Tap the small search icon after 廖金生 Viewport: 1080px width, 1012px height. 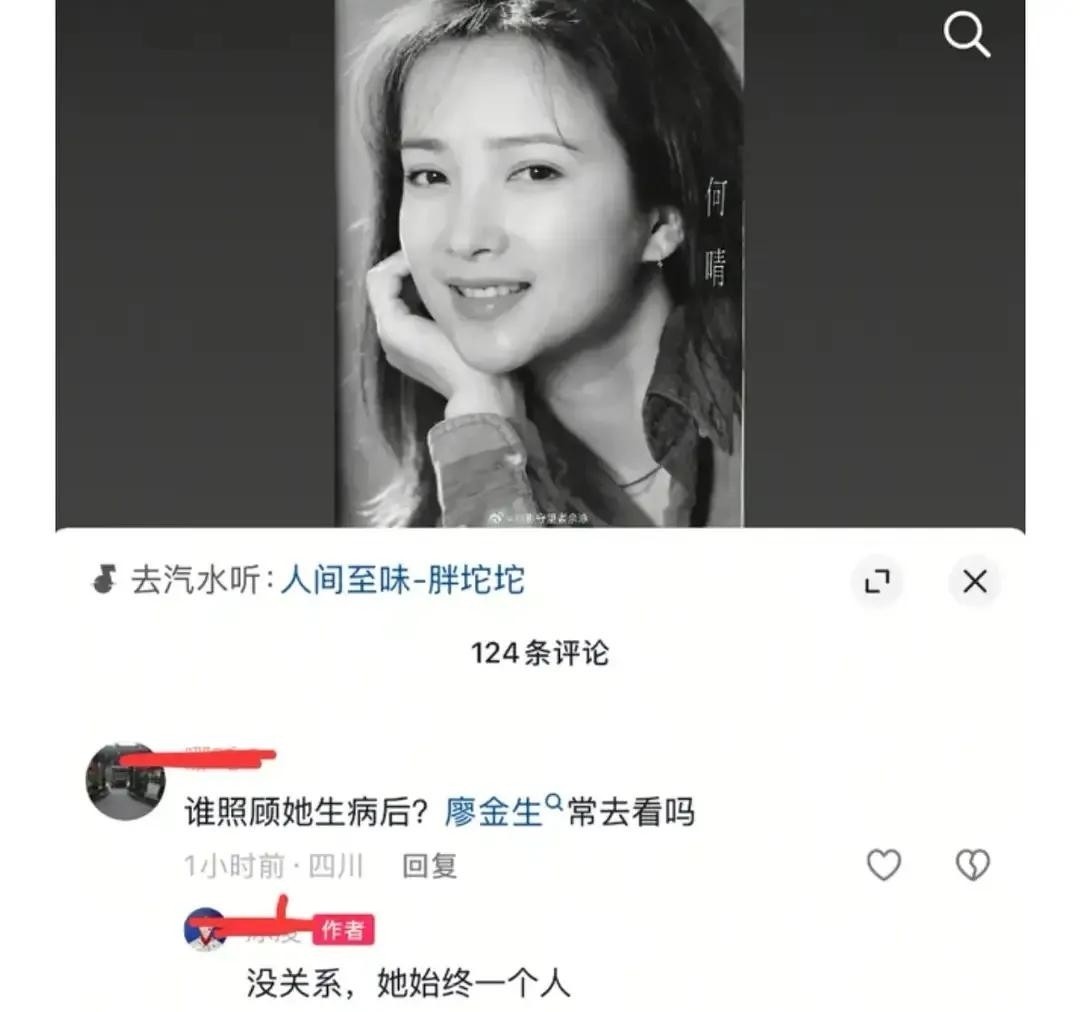[553, 802]
